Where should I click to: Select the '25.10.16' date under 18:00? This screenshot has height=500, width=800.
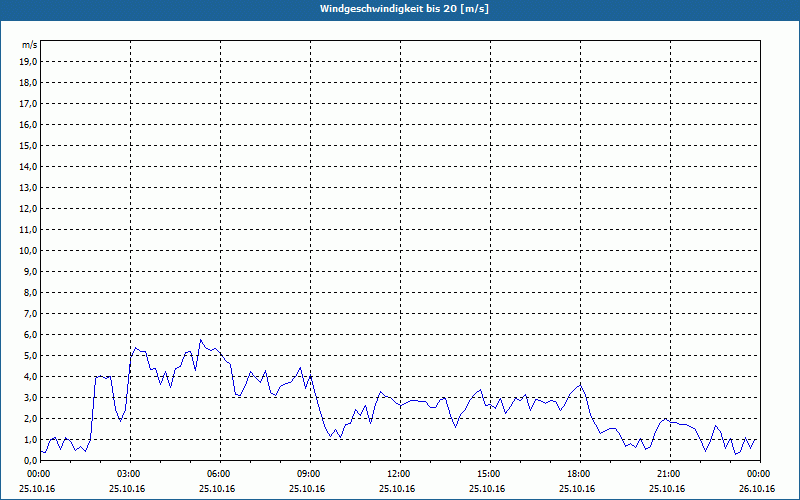pyautogui.click(x=577, y=489)
